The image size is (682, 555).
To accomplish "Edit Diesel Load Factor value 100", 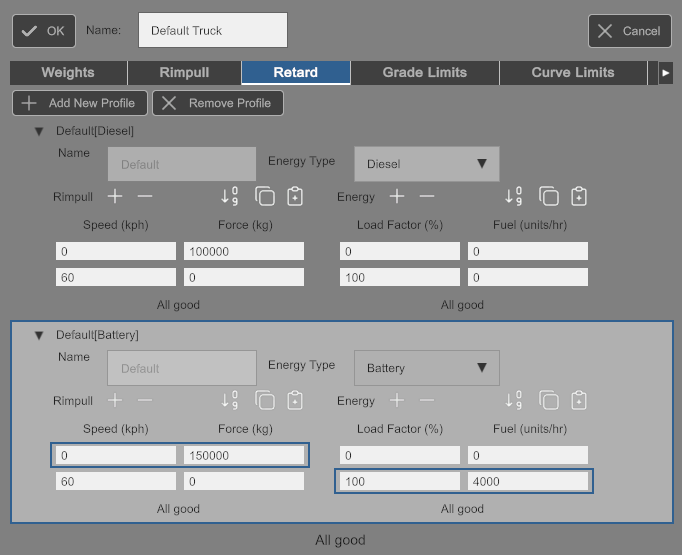I will pos(400,277).
